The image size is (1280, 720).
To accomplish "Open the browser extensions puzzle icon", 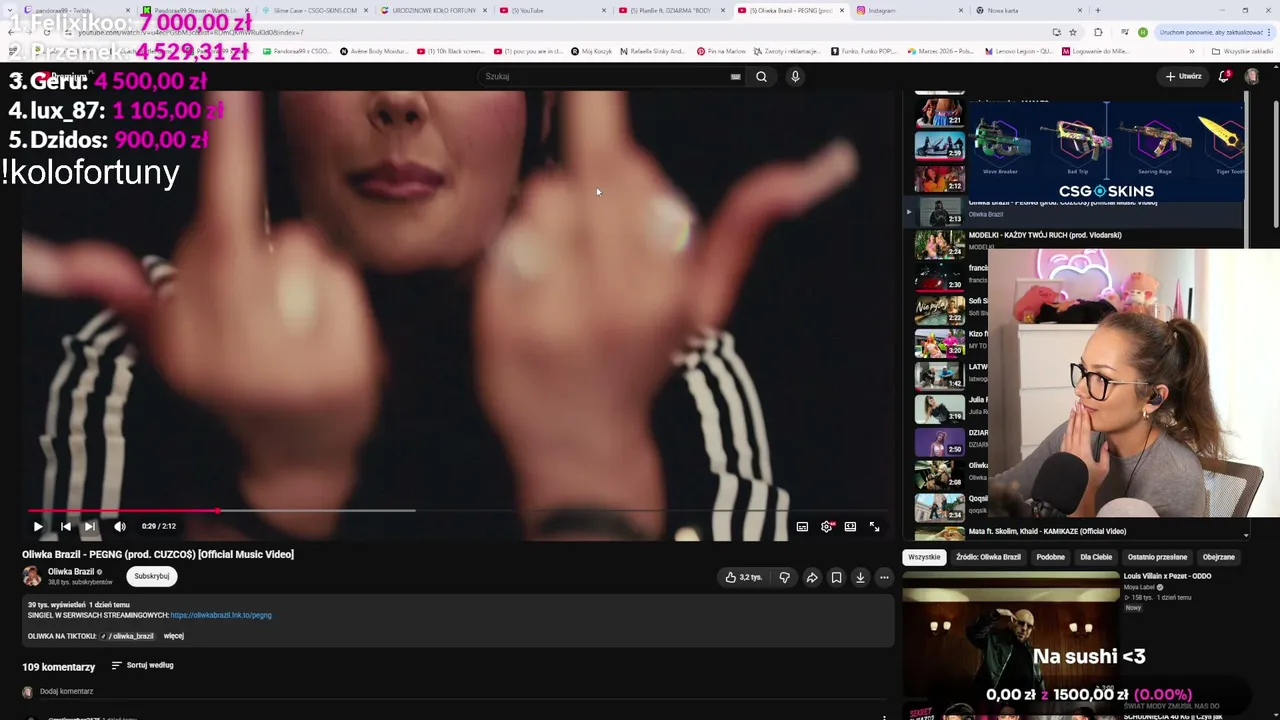I will coord(1098,32).
